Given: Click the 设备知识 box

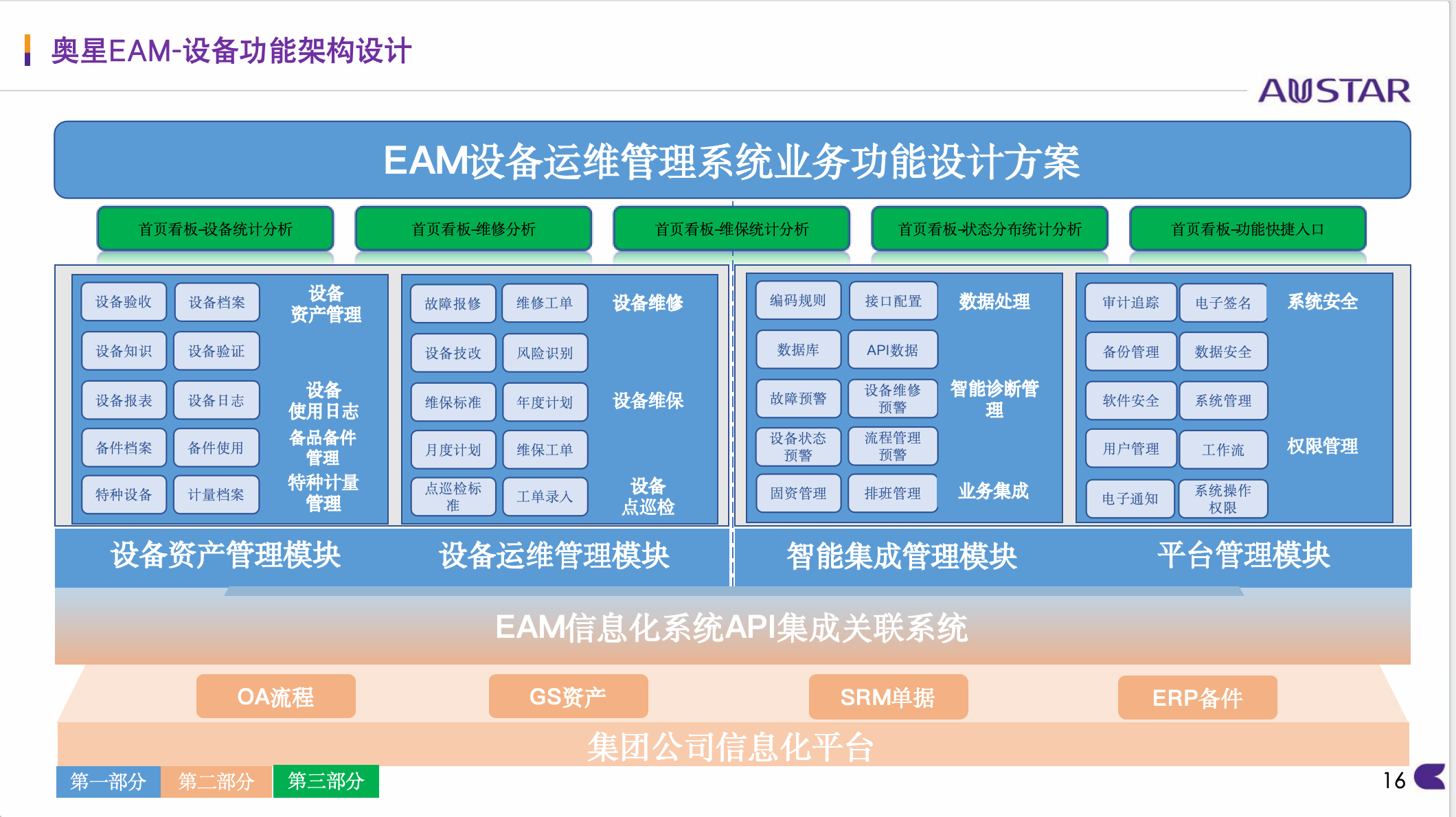Looking at the screenshot, I should (x=124, y=352).
